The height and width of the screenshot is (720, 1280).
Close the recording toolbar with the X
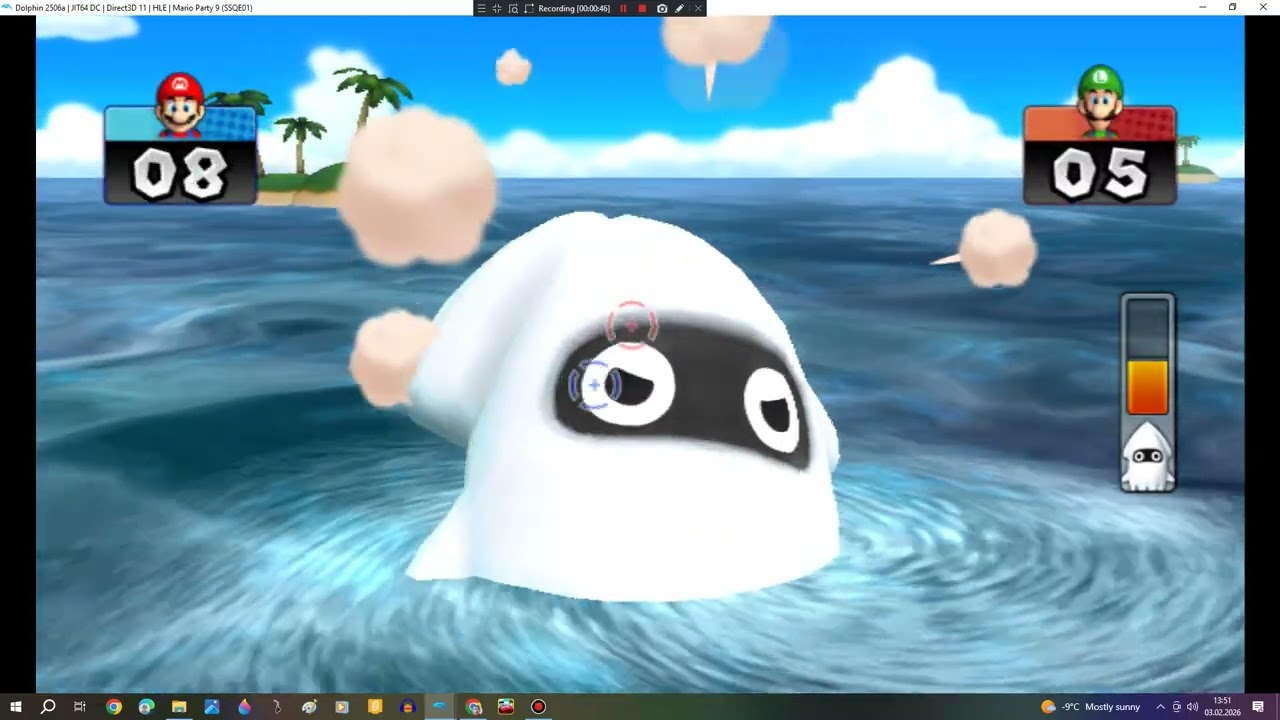(x=698, y=8)
